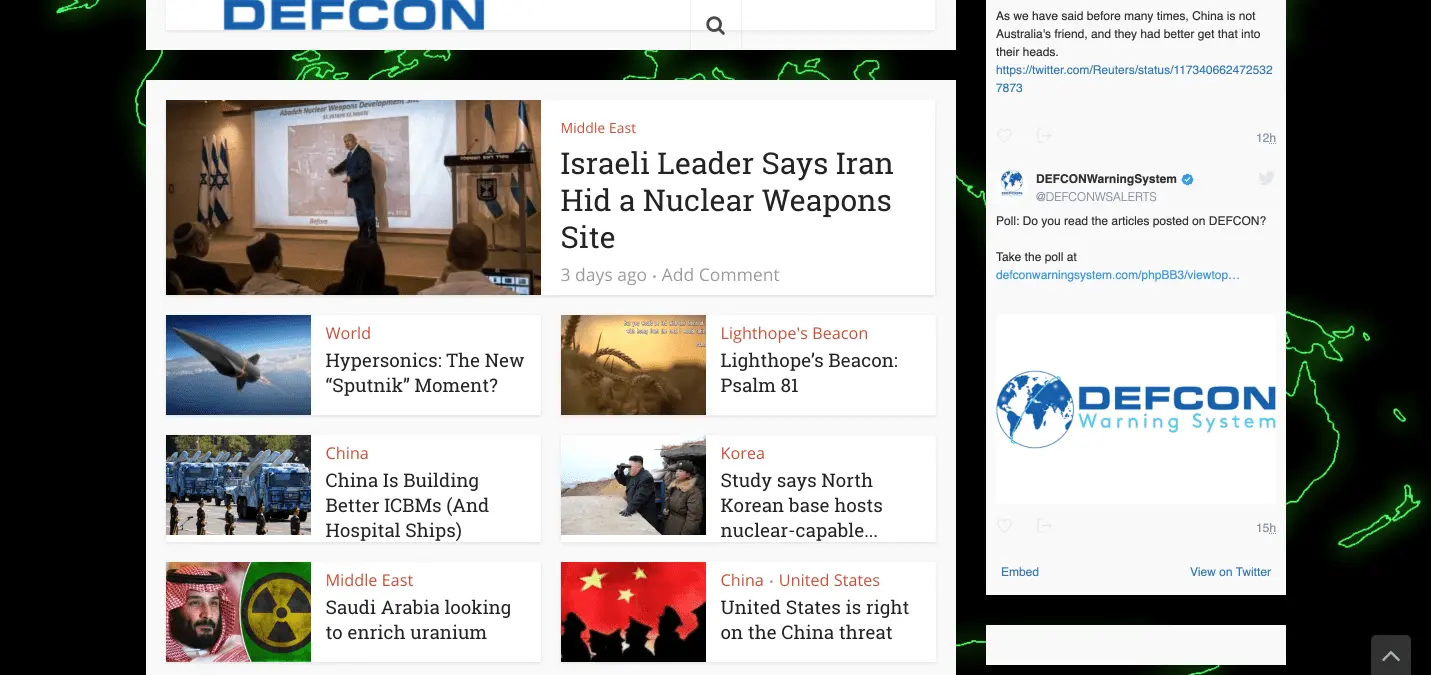Screen dimensions: 1431x675
Task: Click the verified badge beside DEFCONWarningSystem
Action: pyautogui.click(x=1188, y=179)
